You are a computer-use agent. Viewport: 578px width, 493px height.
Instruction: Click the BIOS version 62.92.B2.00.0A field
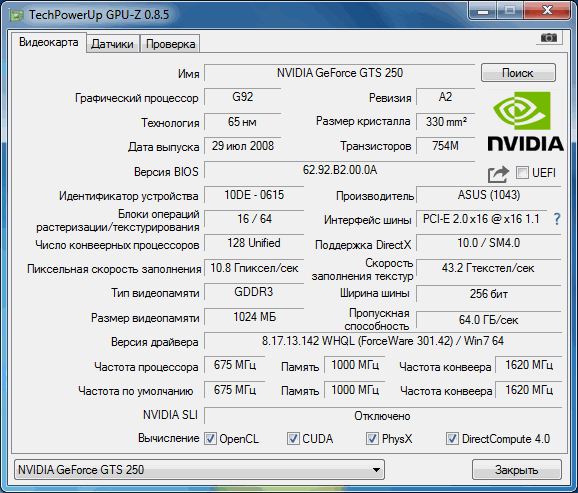[x=340, y=170]
